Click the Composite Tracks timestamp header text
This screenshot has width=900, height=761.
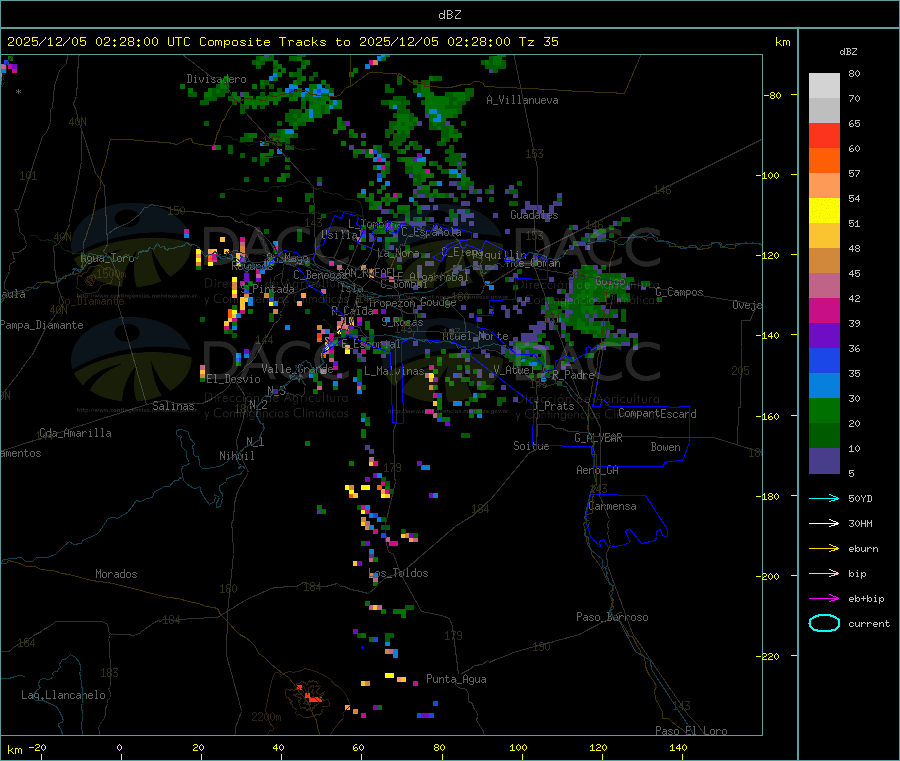(283, 42)
